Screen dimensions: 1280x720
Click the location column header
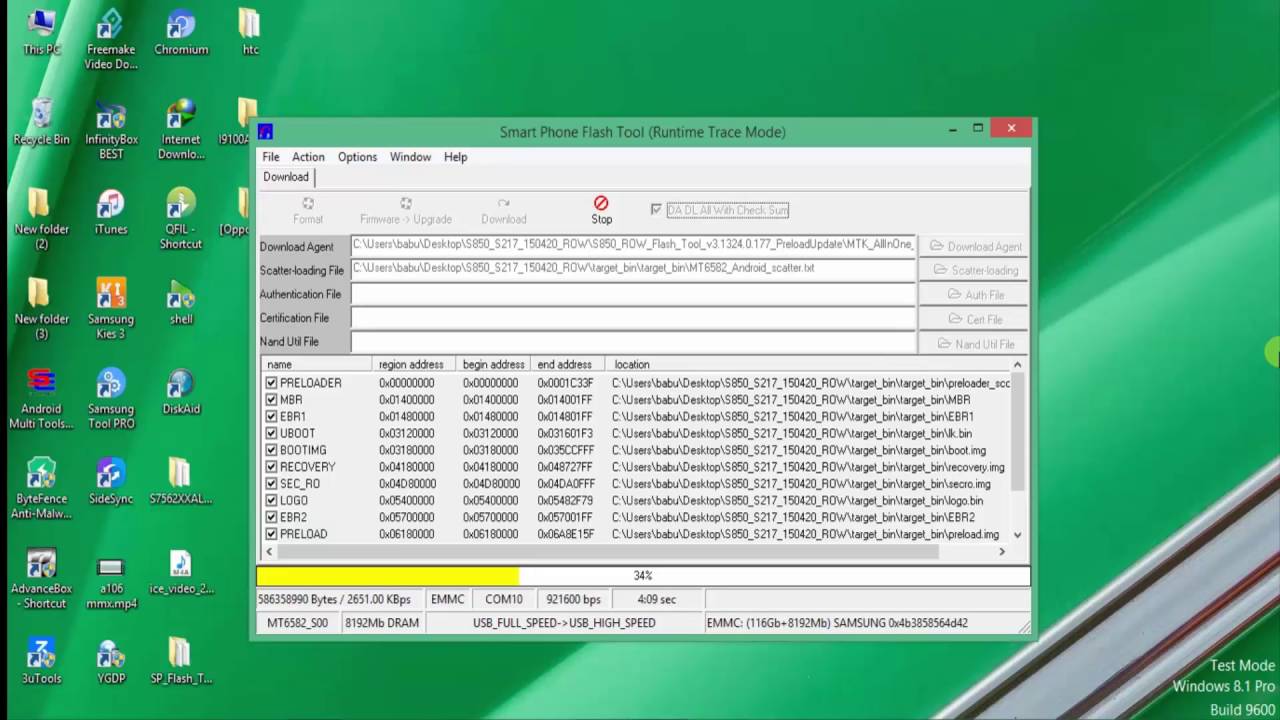coord(809,365)
